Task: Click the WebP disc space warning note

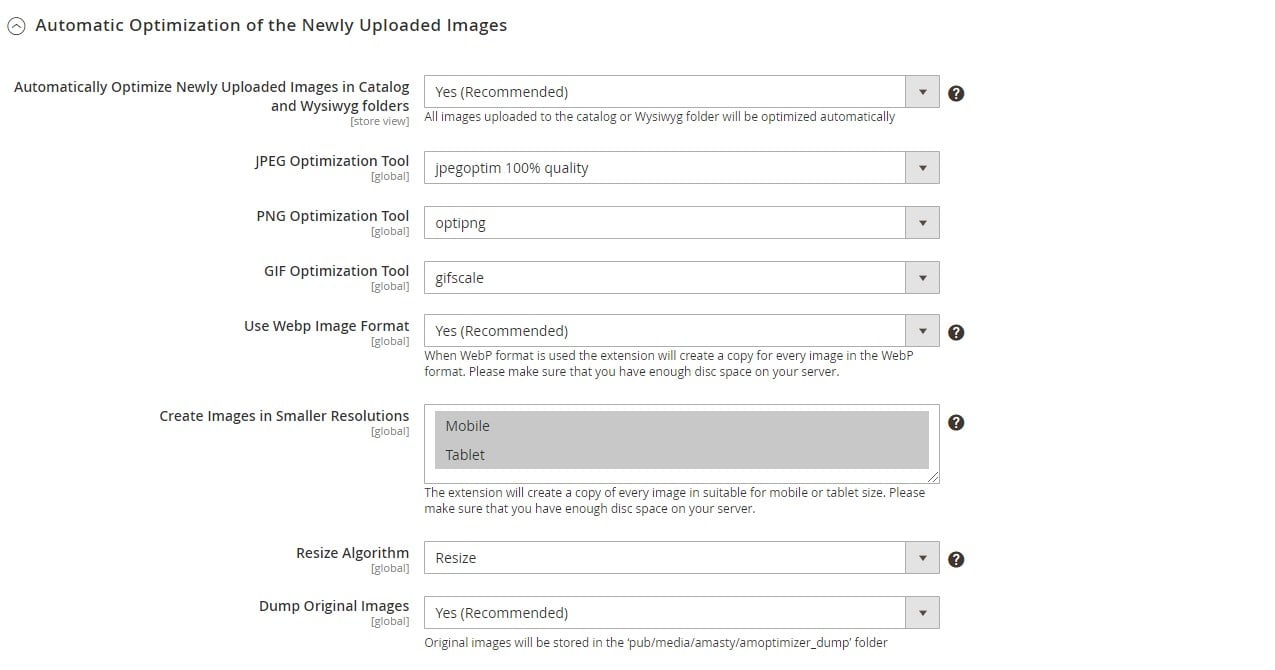Action: 669,364
